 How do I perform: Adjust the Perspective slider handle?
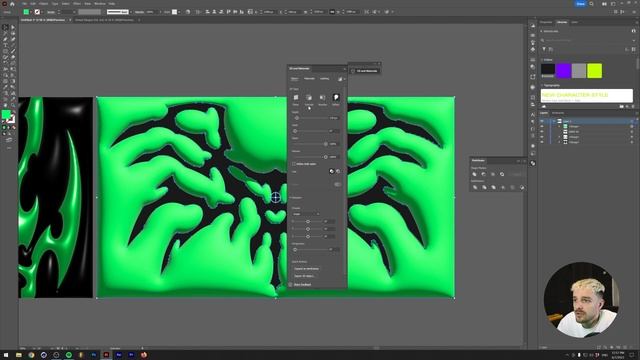pyautogui.click(x=295, y=249)
